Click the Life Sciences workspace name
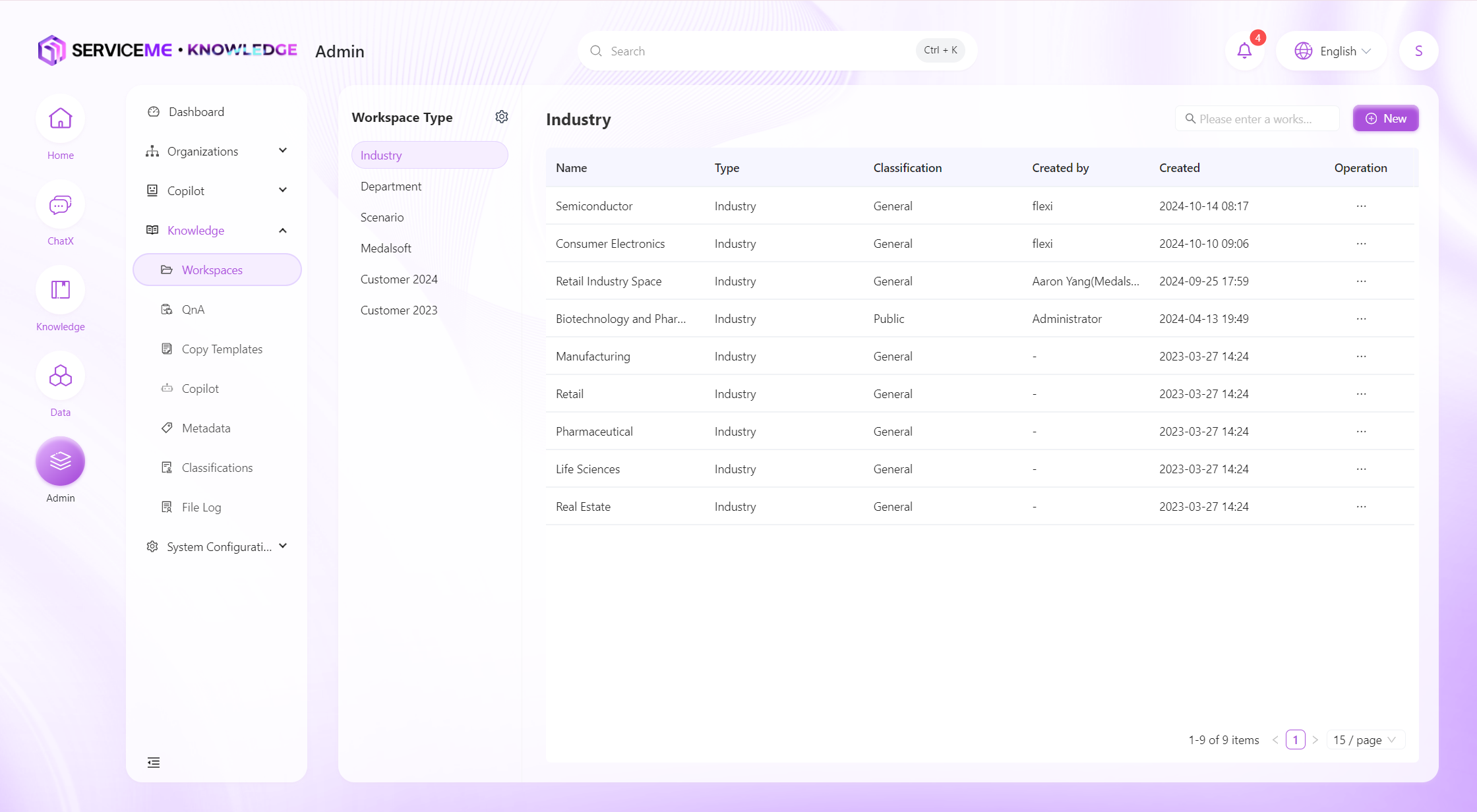 pos(588,469)
